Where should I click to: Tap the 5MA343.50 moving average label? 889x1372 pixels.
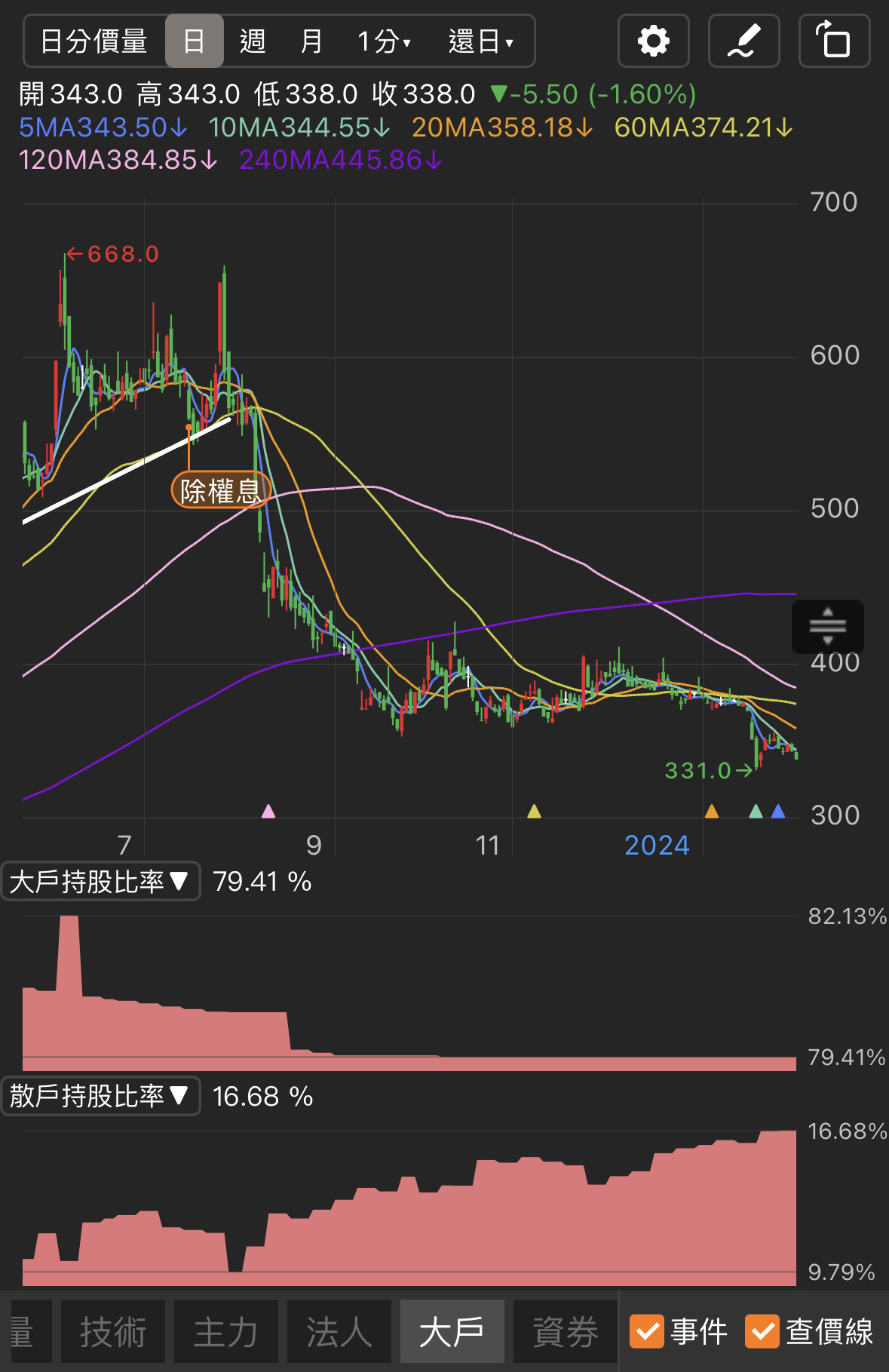click(x=103, y=127)
